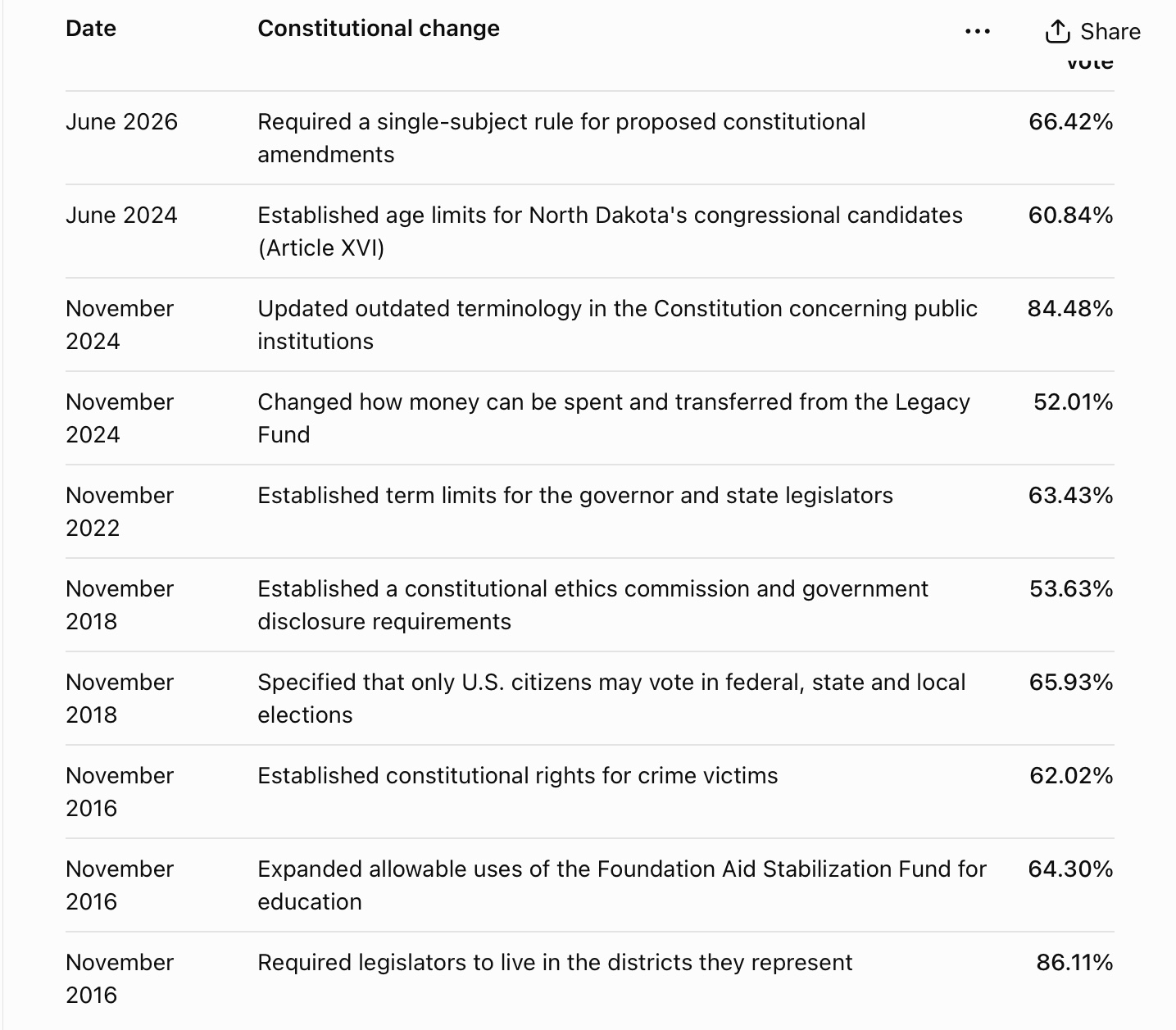Open the three-dot more options menu
The width and height of the screenshot is (1176, 1030).
click(x=978, y=32)
